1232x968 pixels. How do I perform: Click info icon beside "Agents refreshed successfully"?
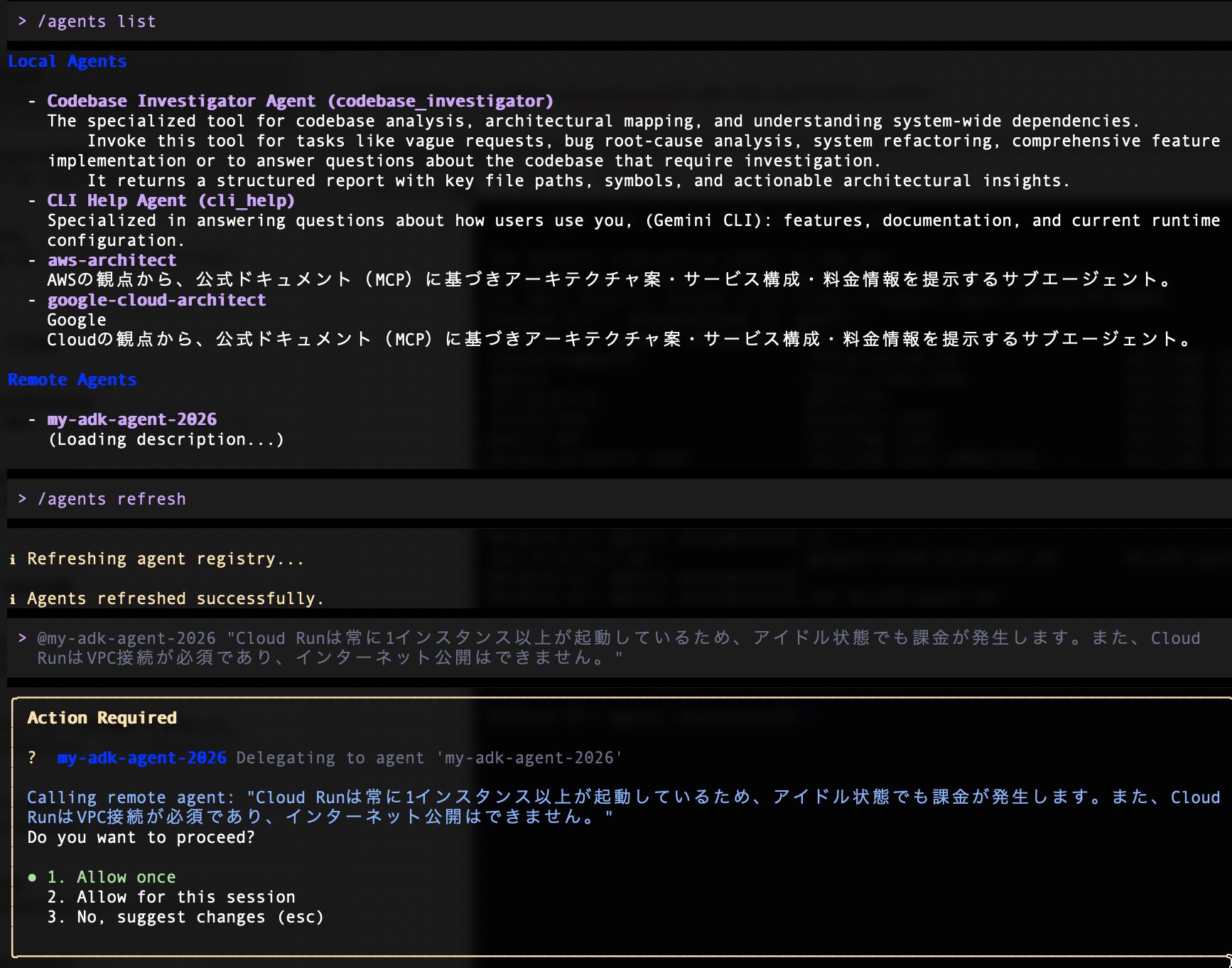point(13,599)
